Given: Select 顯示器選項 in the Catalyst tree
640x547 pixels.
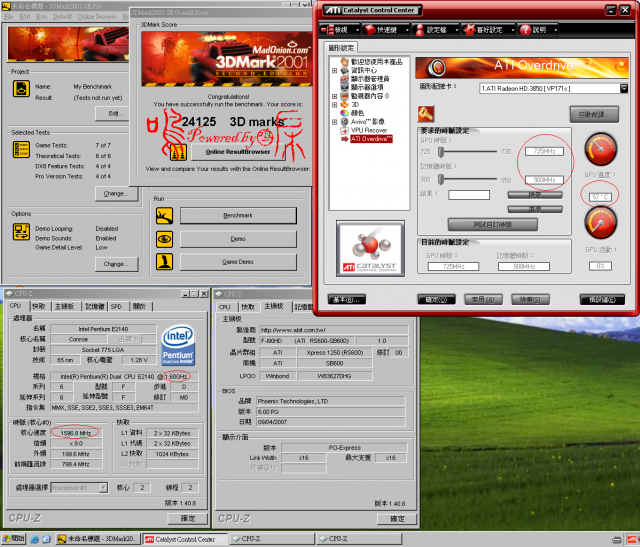Looking at the screenshot, I should (x=367, y=87).
